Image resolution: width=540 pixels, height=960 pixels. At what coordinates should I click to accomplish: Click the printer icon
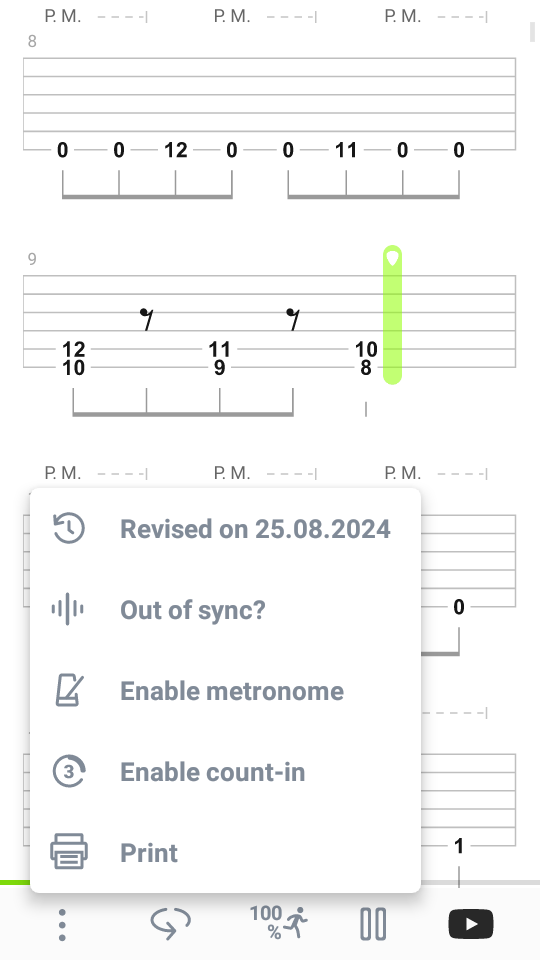[69, 852]
